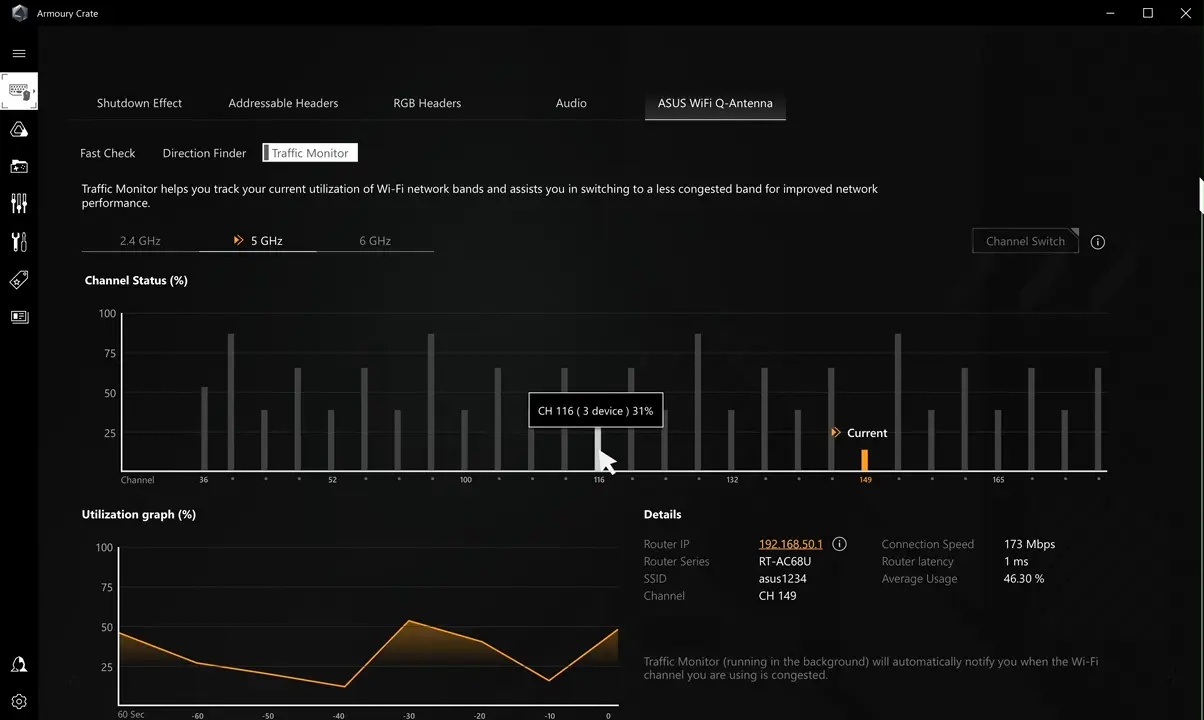1204x720 pixels.
Task: Switch to the 2.4 GHz band
Action: click(x=140, y=241)
